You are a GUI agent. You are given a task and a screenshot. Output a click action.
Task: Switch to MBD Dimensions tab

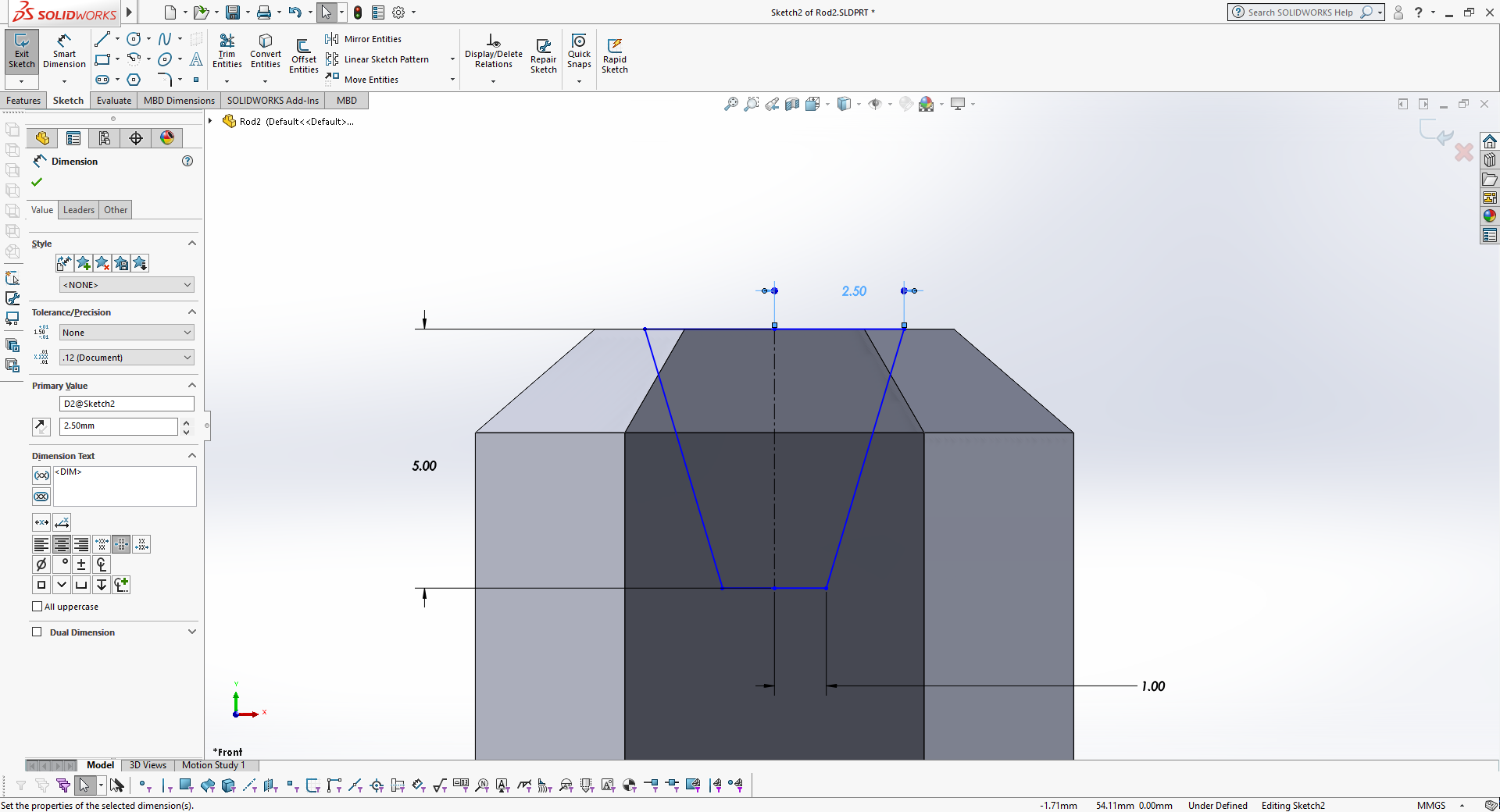(179, 101)
